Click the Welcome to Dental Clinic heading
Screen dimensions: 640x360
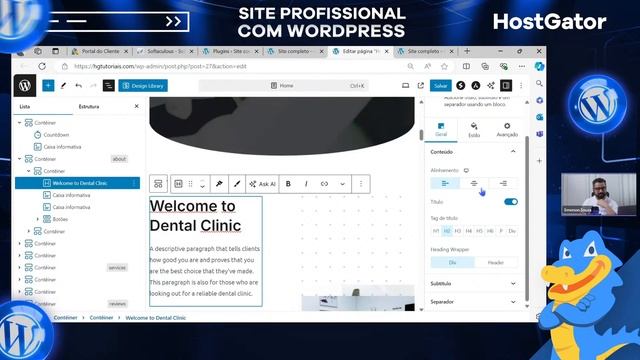click(196, 216)
